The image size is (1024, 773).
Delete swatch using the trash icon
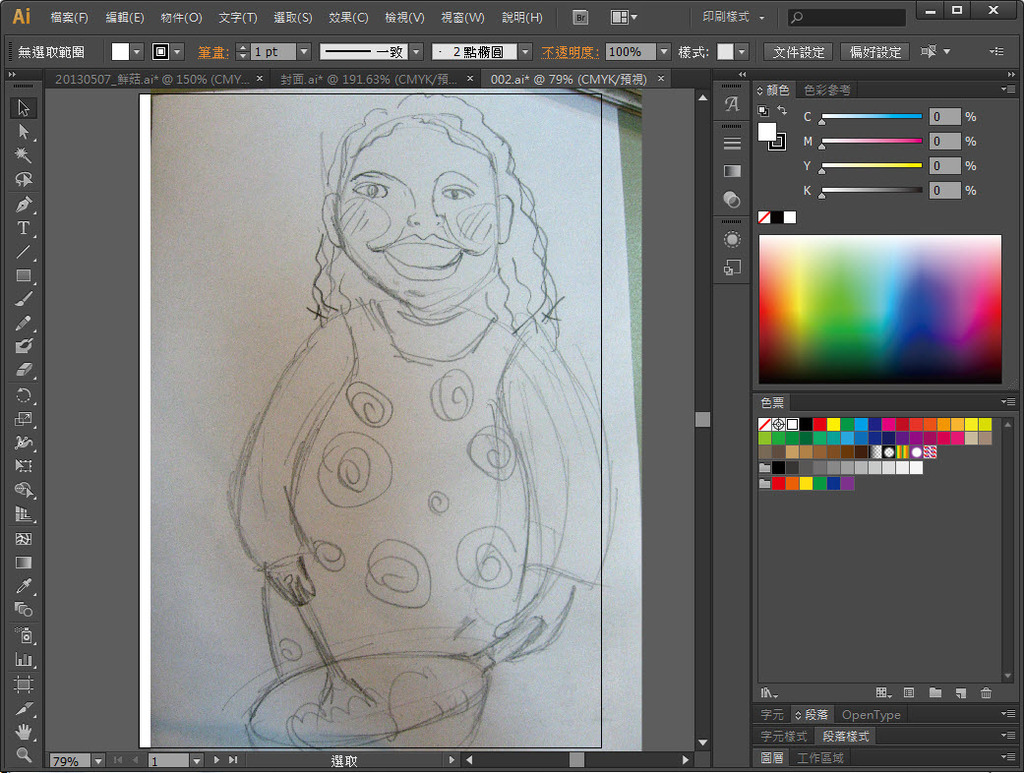tap(986, 693)
